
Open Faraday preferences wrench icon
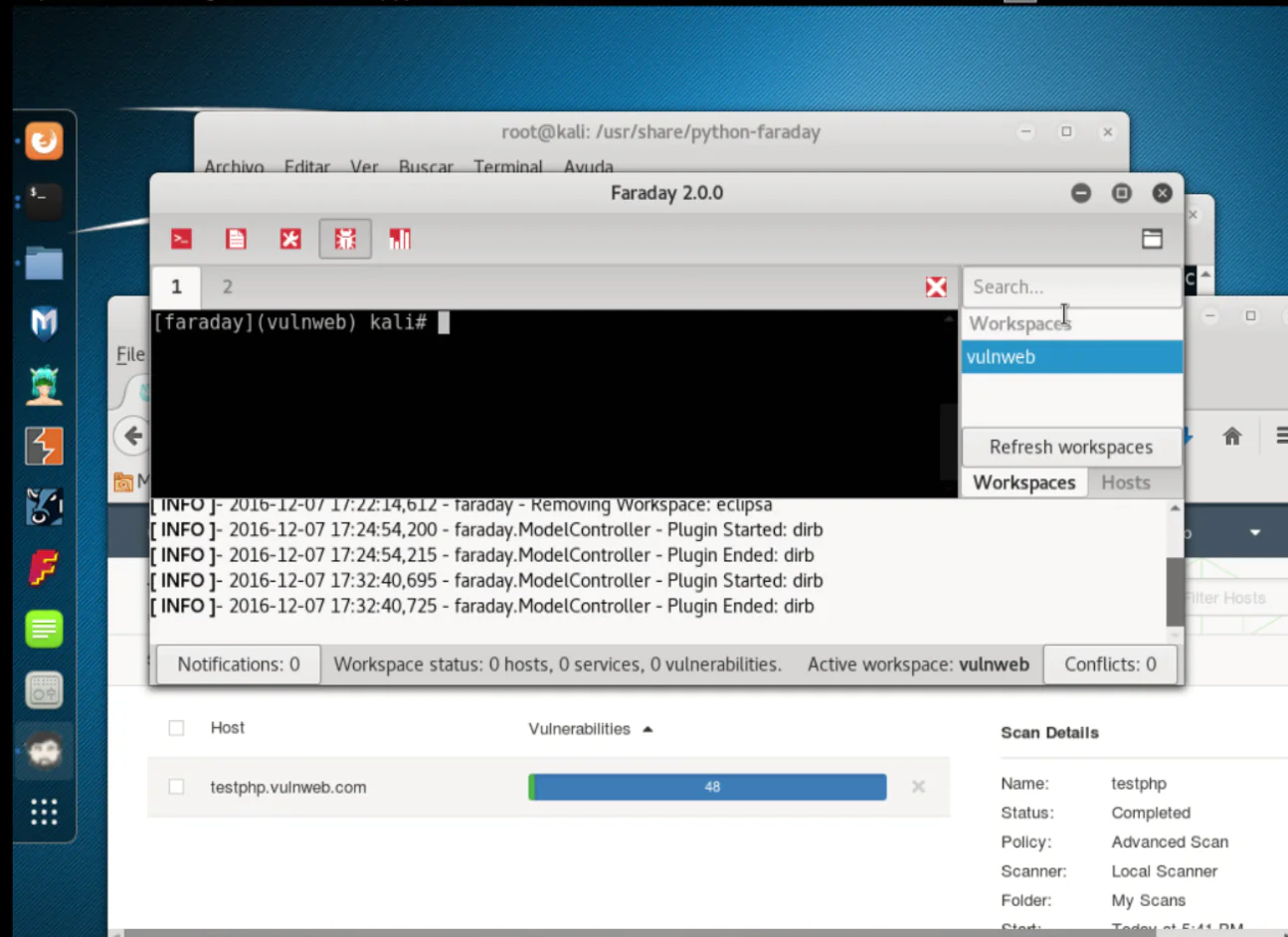point(290,239)
